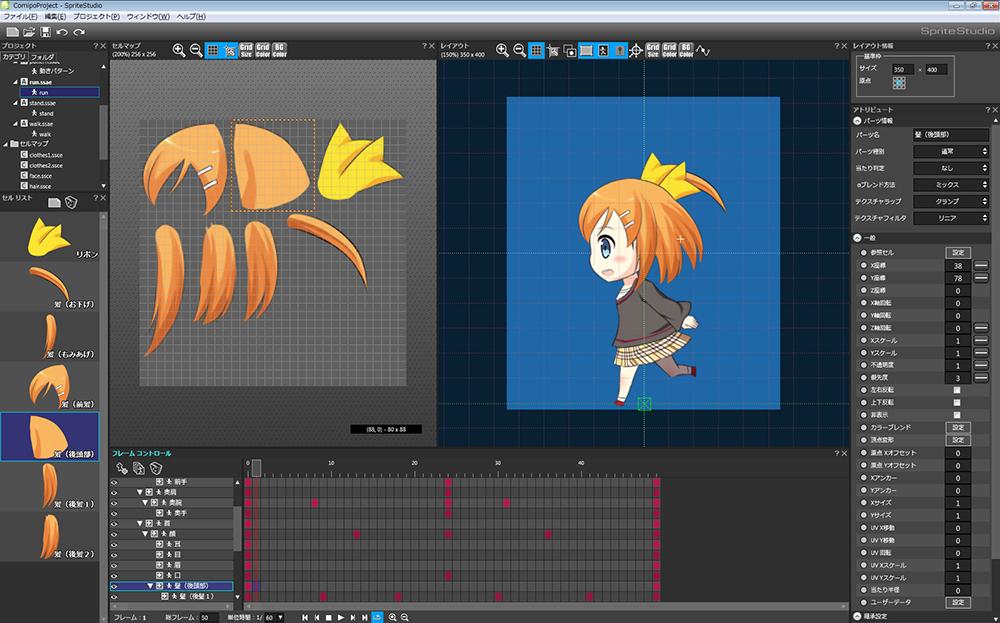The height and width of the screenshot is (623, 1000).
Task: Open the αブレンド方法 dropdown
Action: tap(950, 184)
